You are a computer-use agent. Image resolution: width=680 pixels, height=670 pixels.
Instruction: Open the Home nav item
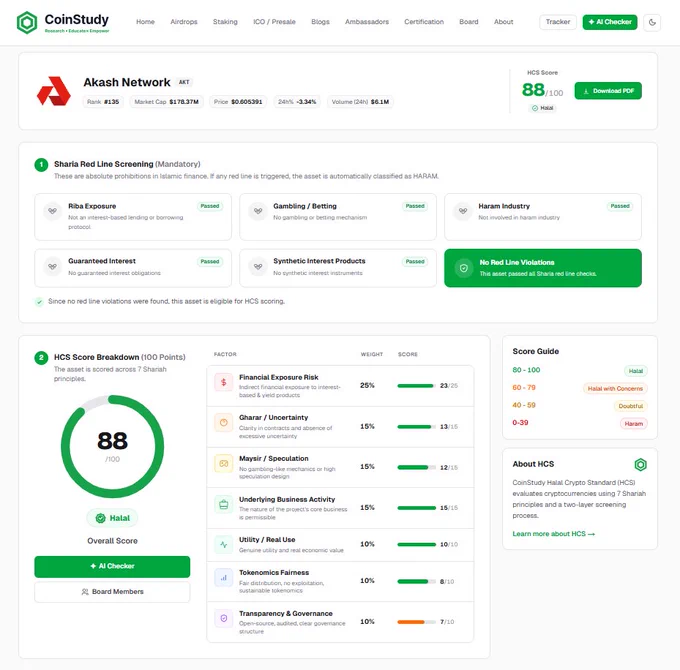[145, 22]
